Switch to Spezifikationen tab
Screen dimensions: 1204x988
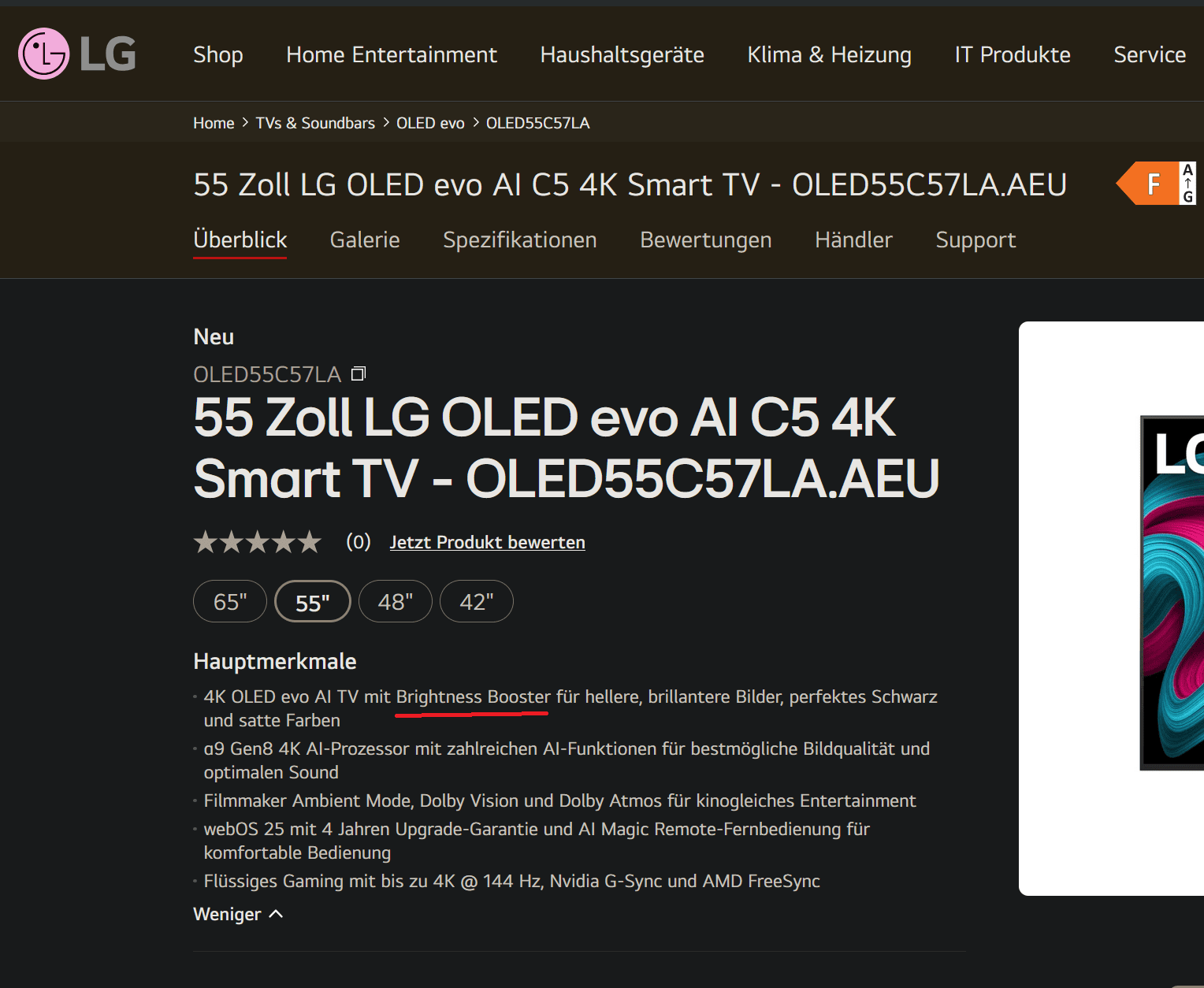pos(520,240)
